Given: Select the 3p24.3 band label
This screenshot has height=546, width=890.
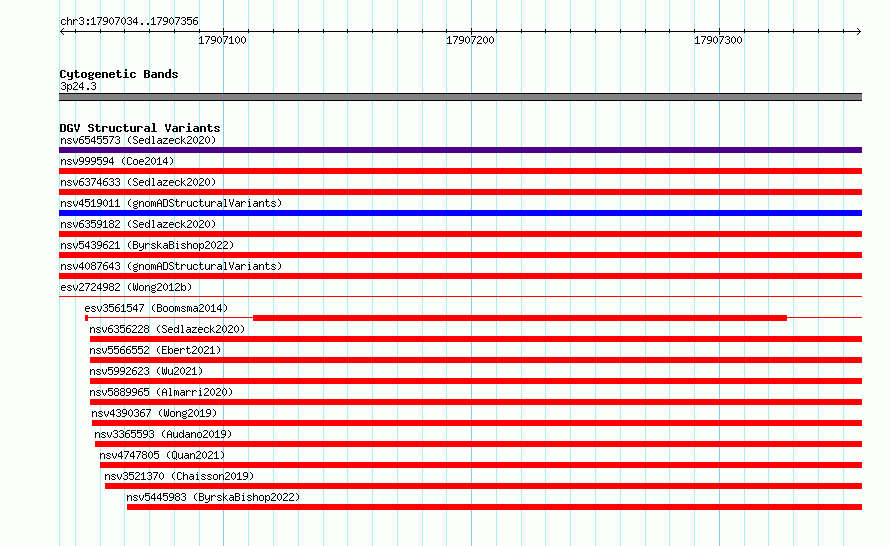Looking at the screenshot, I should [78, 86].
